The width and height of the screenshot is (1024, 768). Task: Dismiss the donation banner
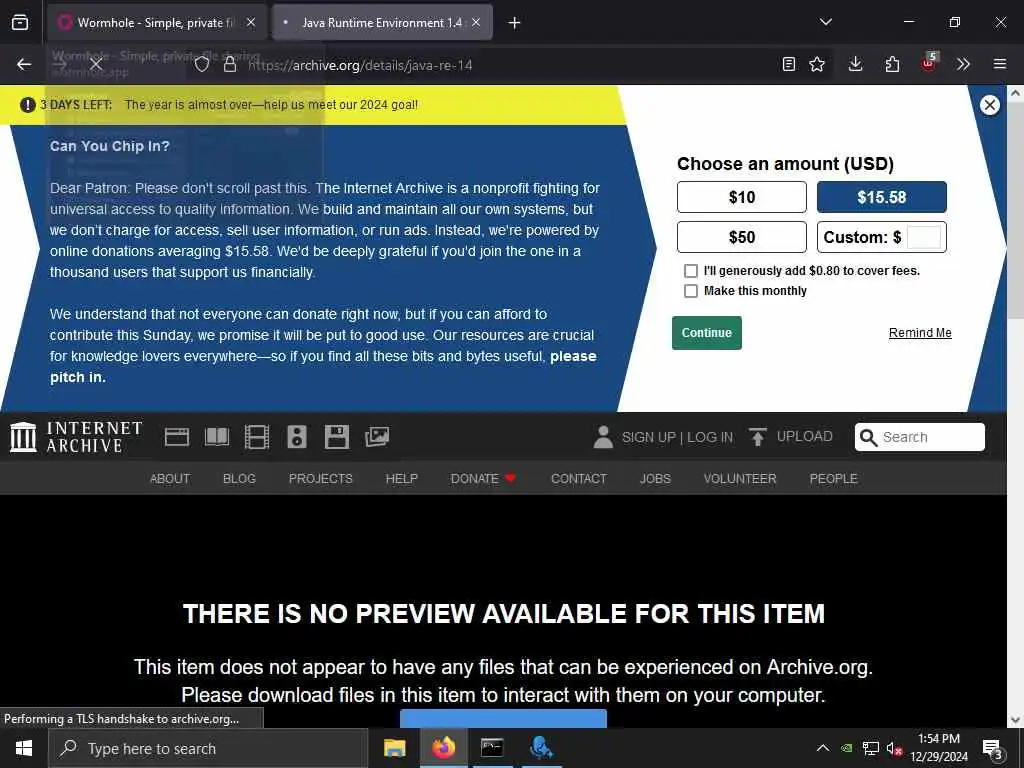pyautogui.click(x=989, y=105)
